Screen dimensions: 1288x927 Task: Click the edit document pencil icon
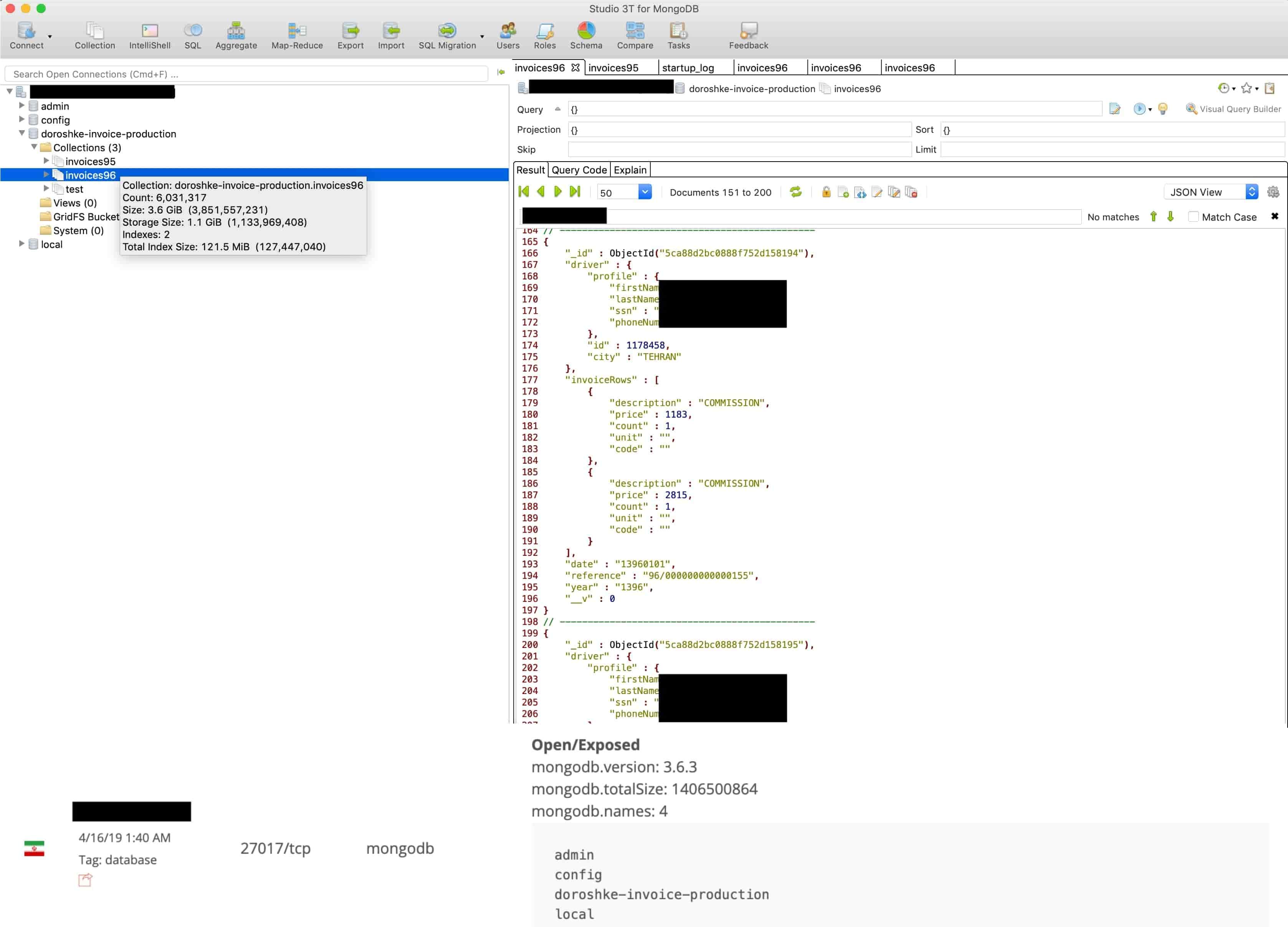(x=877, y=192)
